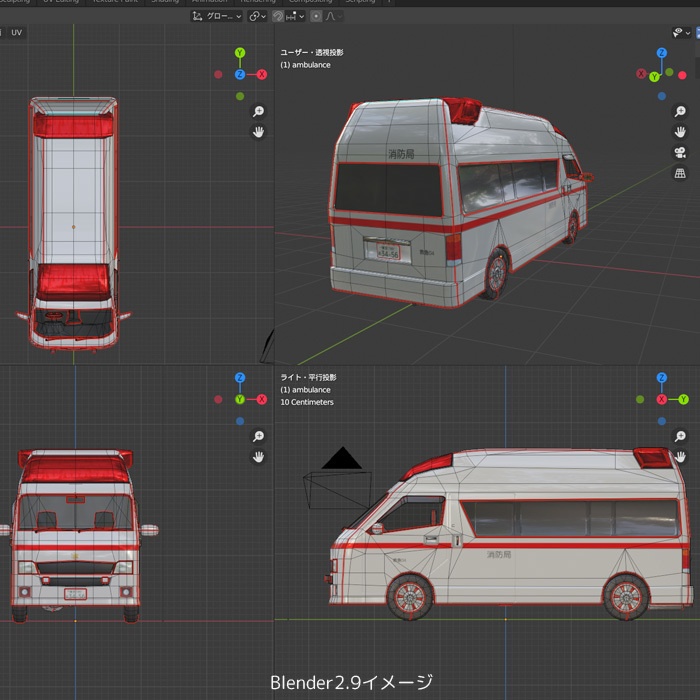Open the transform orientation dropdown
This screenshot has width=700, height=700.
pyautogui.click(x=217, y=17)
